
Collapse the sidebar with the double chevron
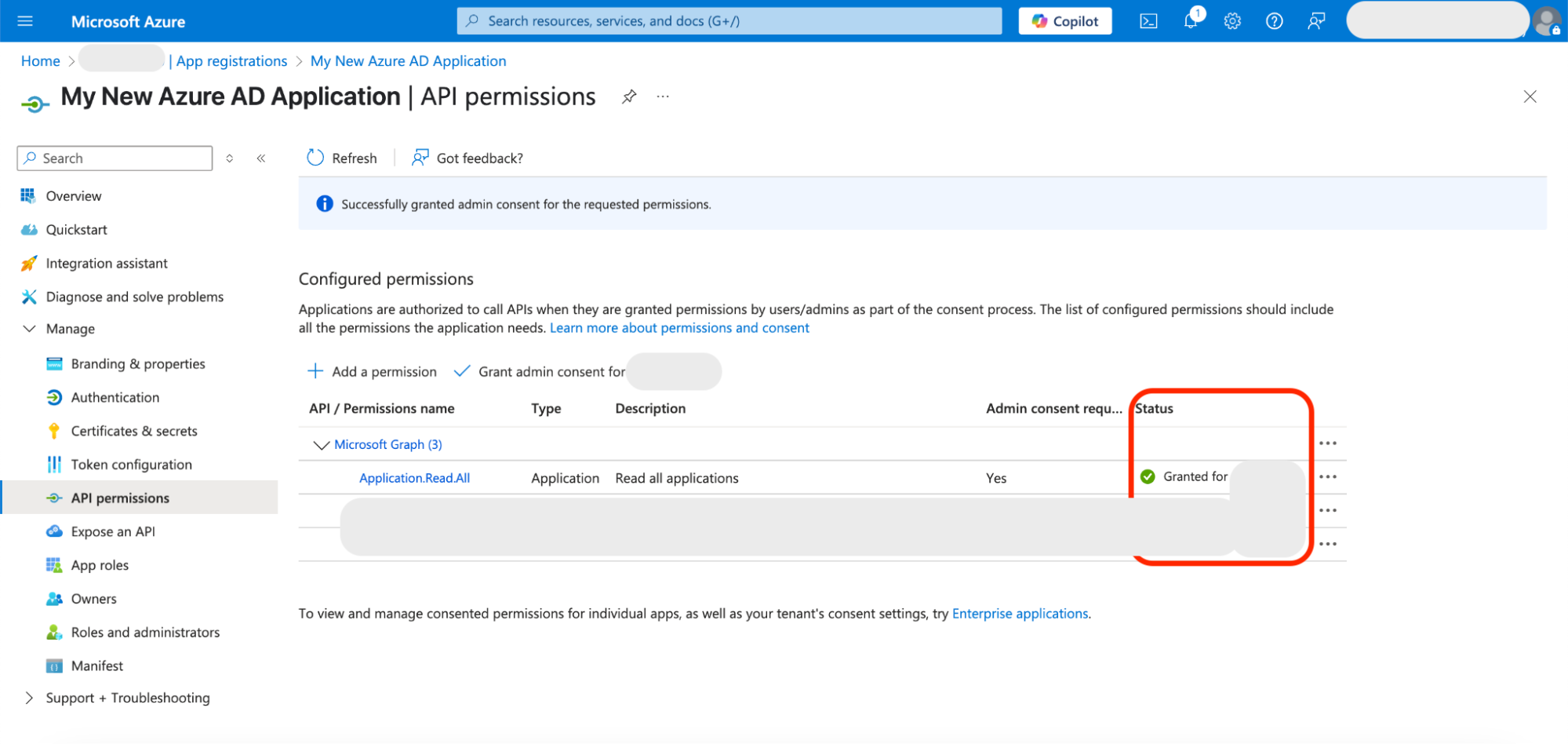pyautogui.click(x=261, y=159)
